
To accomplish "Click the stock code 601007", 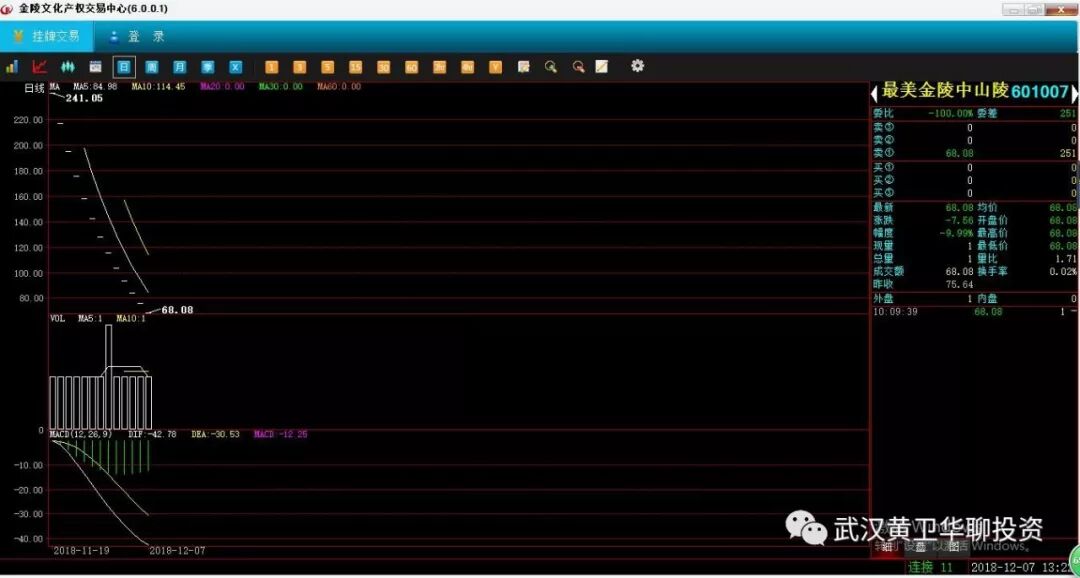I will [1040, 92].
